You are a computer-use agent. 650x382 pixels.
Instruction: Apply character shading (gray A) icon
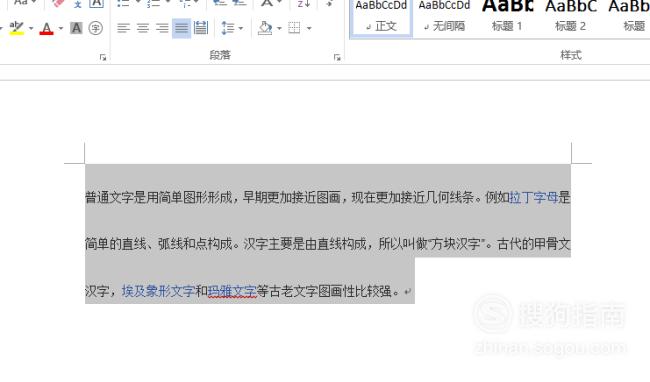pyautogui.click(x=76, y=28)
